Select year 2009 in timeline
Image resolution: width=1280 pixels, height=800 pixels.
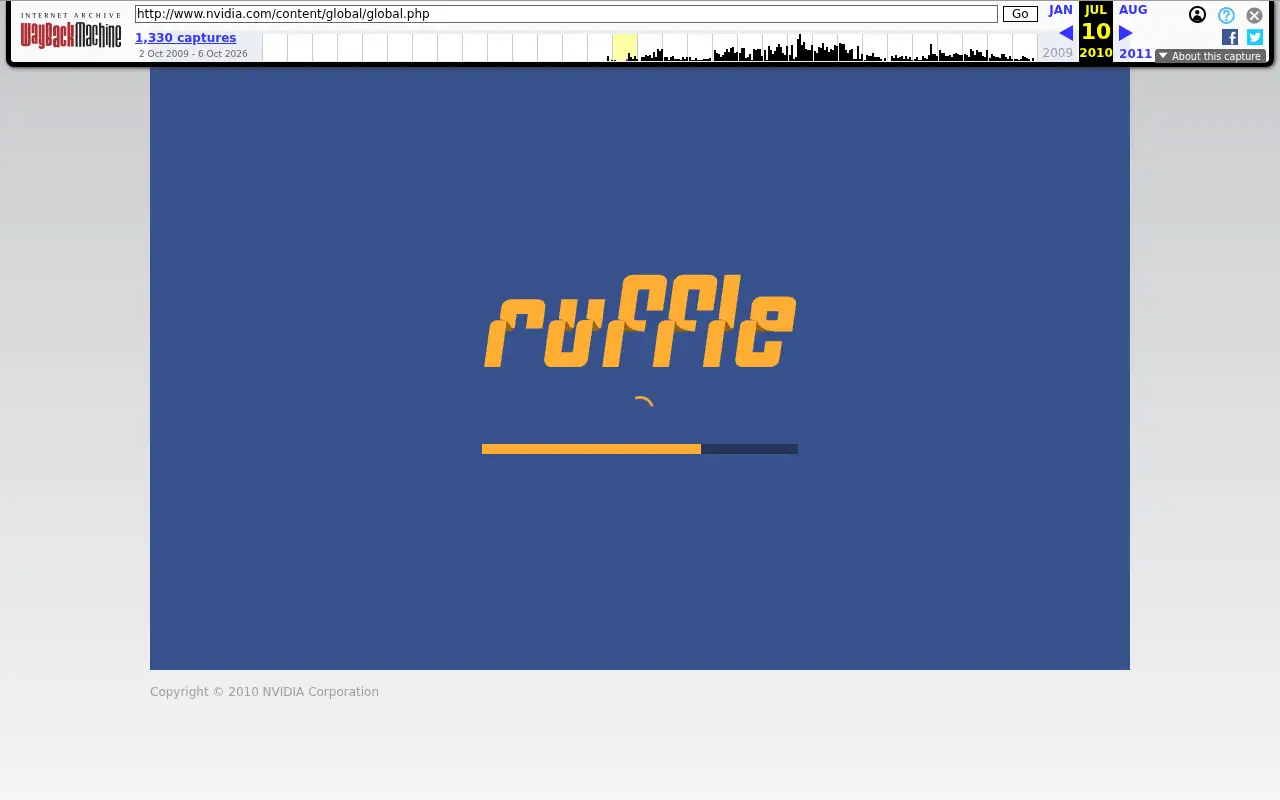tap(1057, 53)
